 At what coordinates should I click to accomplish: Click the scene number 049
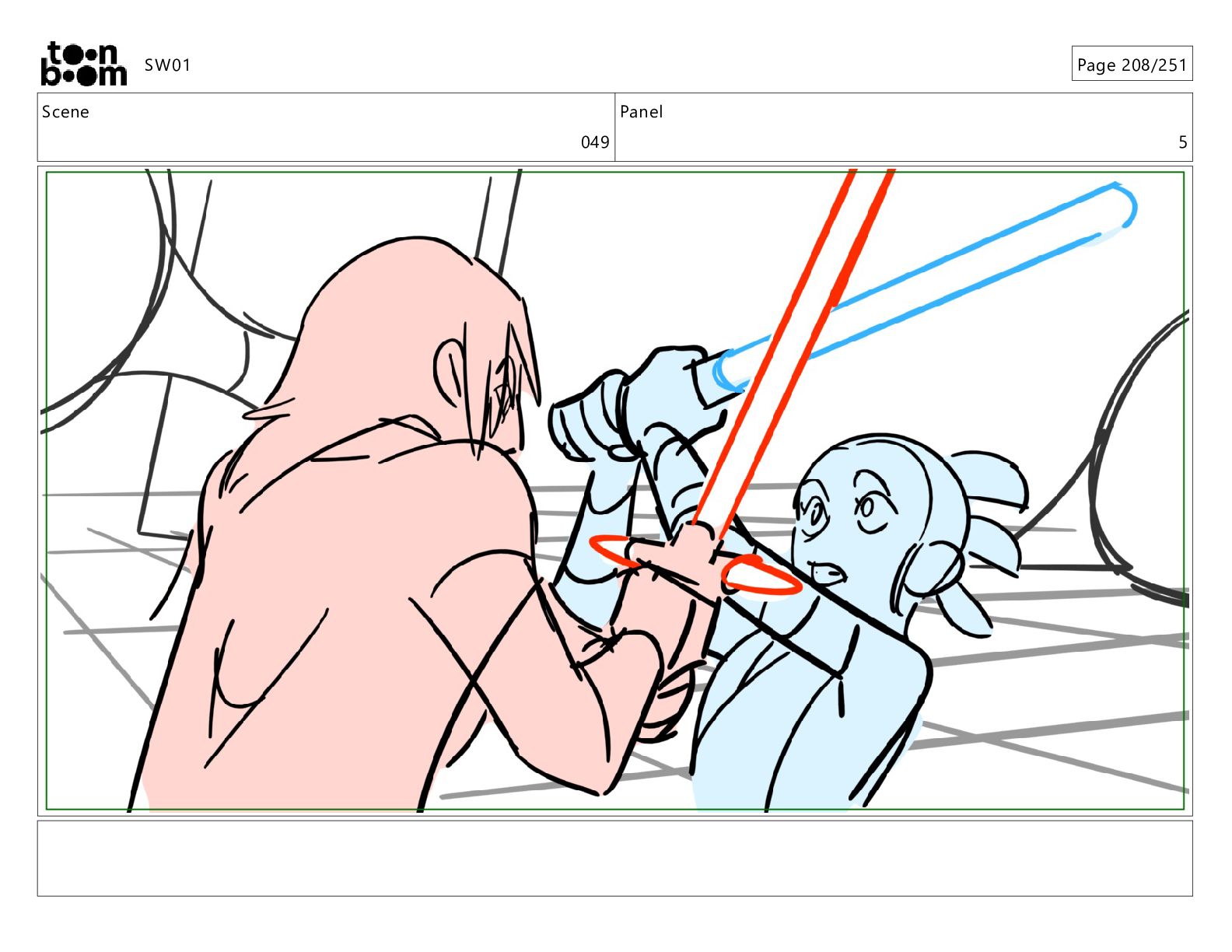tap(595, 142)
